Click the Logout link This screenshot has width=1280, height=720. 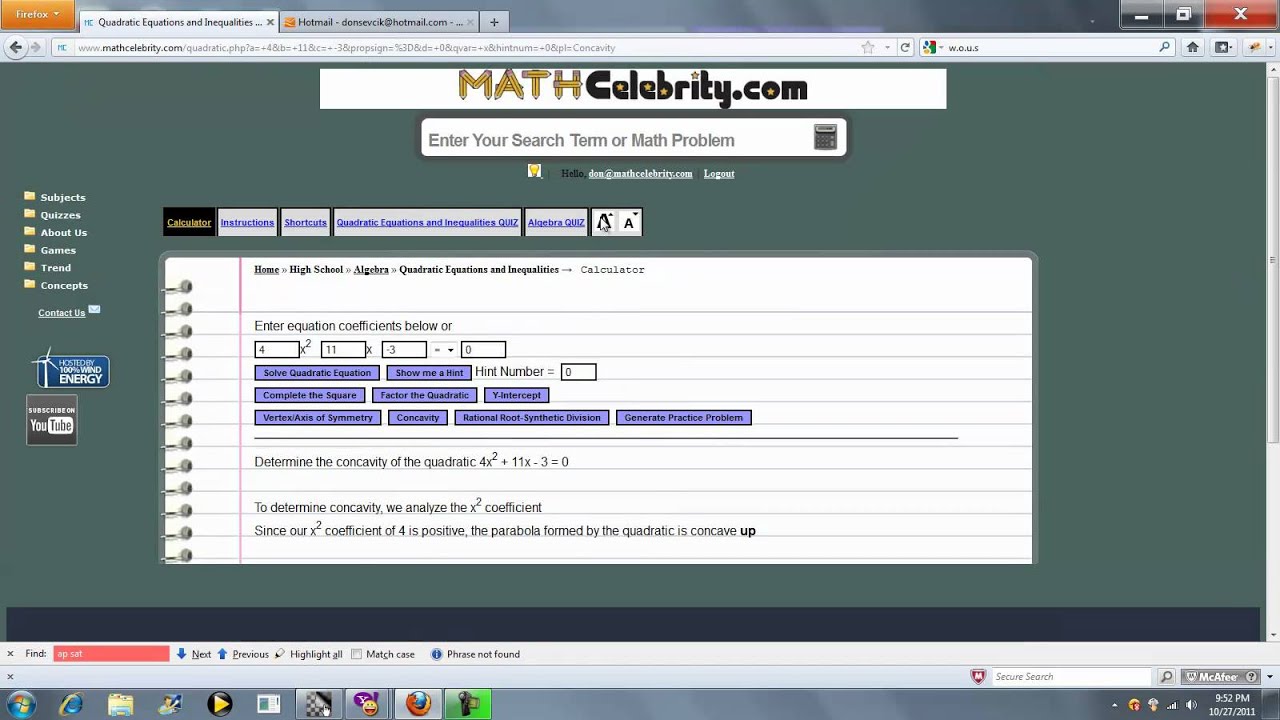click(x=719, y=173)
